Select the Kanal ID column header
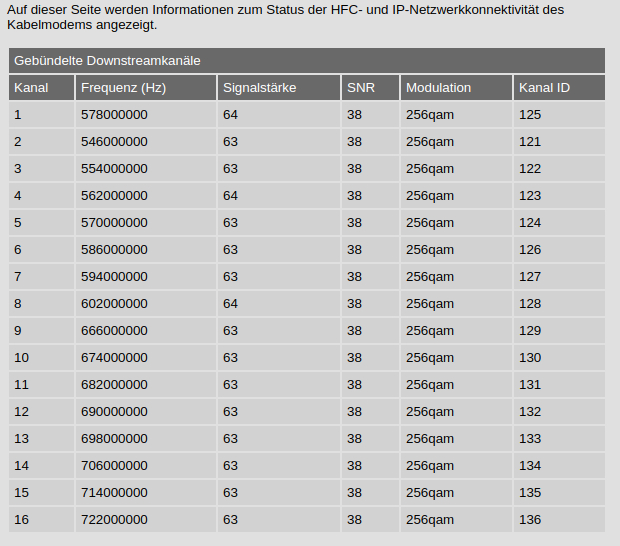620x546 pixels. pos(544,88)
